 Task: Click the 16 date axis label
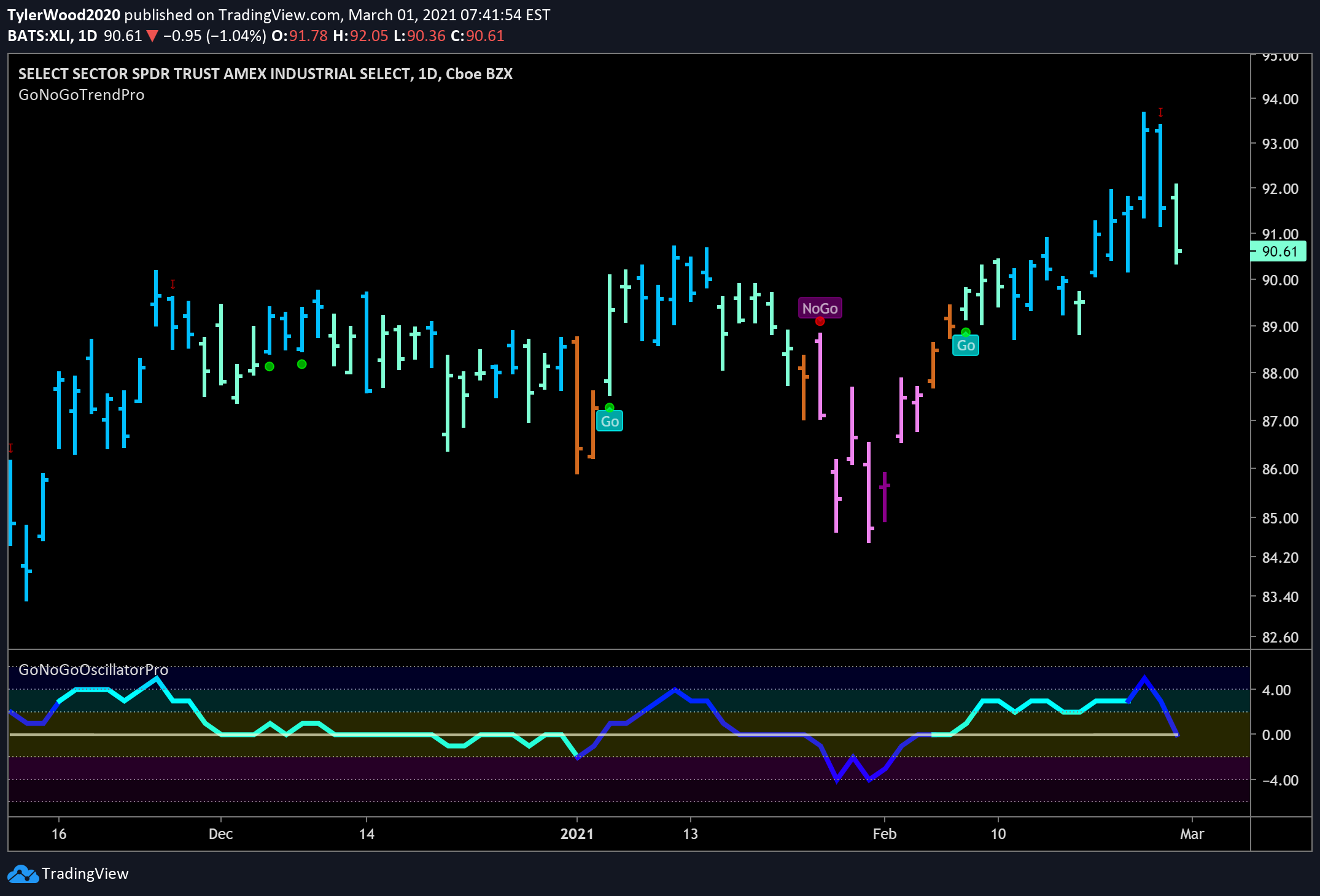point(59,834)
